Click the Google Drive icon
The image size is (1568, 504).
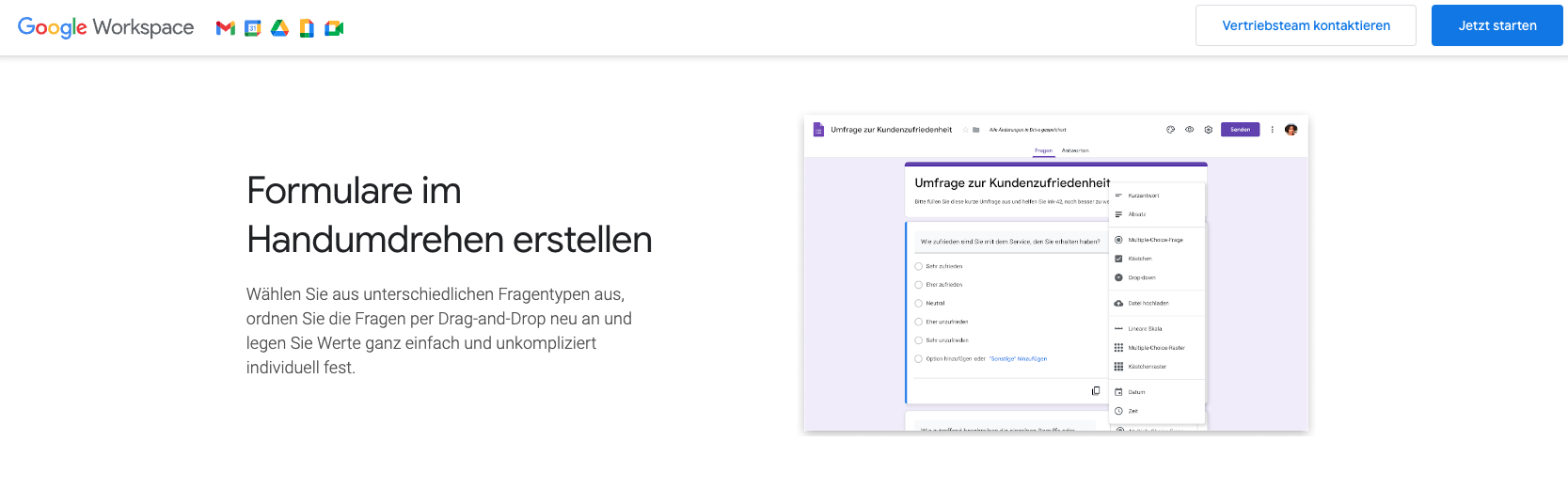pyautogui.click(x=279, y=28)
